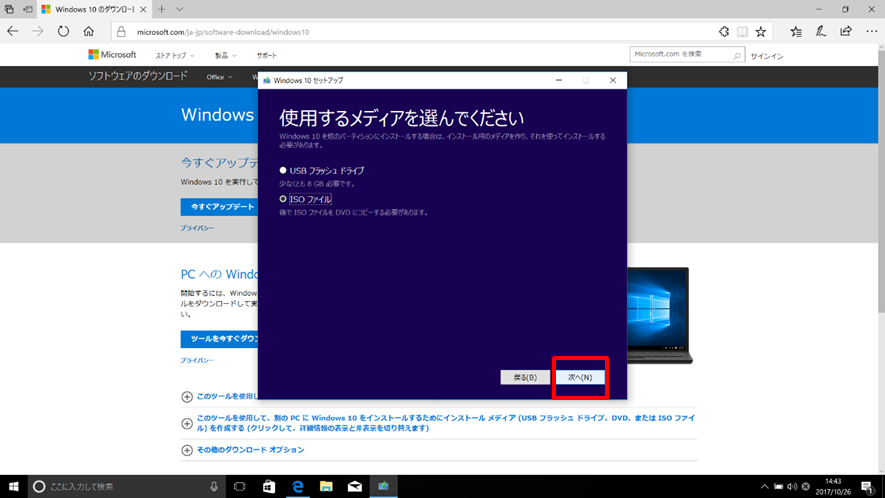Open the Favorites hub icon
Screen dimensions: 885x498
click(796, 32)
